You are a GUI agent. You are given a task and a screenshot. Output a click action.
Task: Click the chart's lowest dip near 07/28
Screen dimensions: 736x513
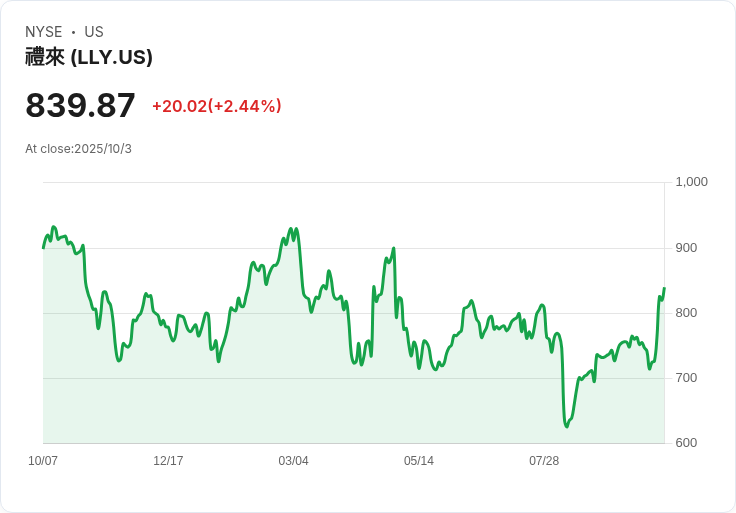(567, 426)
